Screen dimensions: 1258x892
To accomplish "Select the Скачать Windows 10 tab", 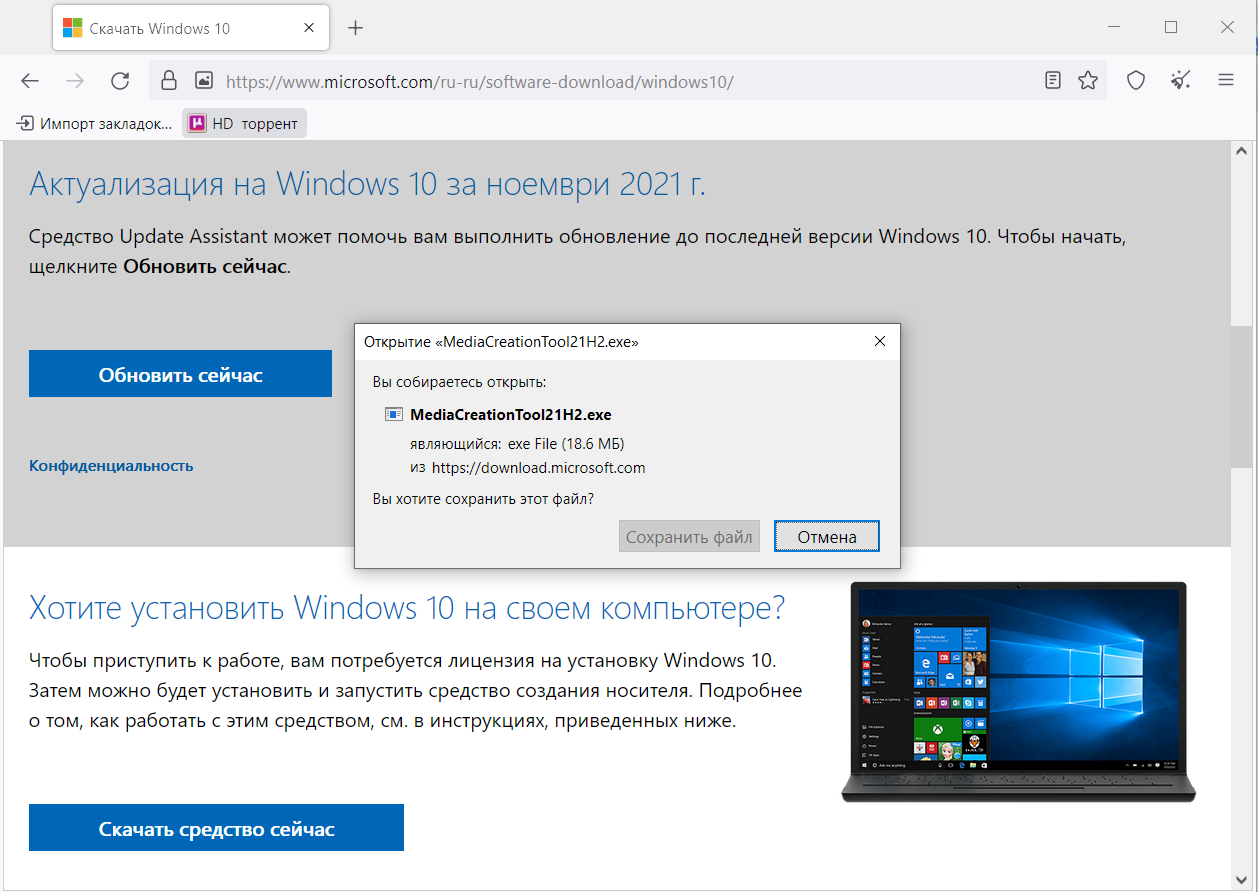I will (x=190, y=28).
